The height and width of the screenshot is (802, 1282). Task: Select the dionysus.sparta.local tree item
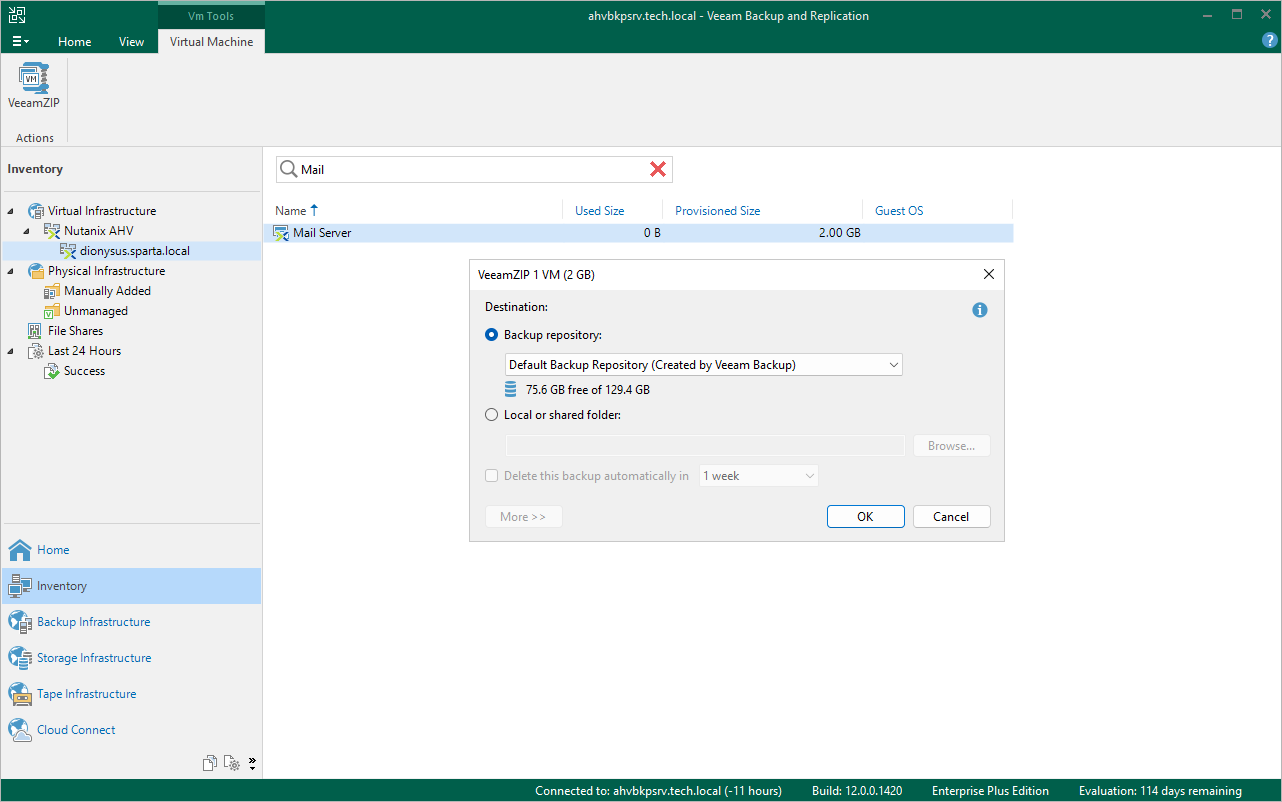pos(135,251)
